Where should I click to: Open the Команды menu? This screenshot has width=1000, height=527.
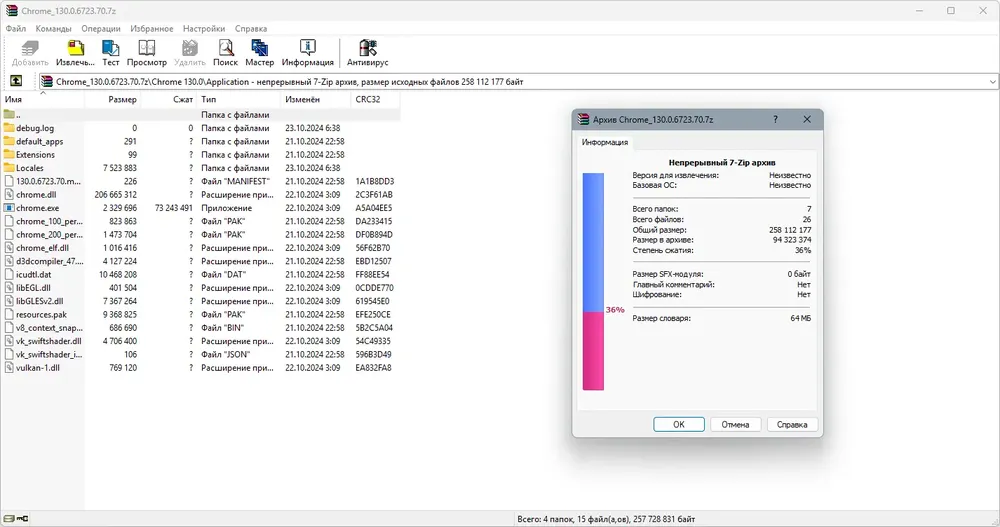click(54, 29)
